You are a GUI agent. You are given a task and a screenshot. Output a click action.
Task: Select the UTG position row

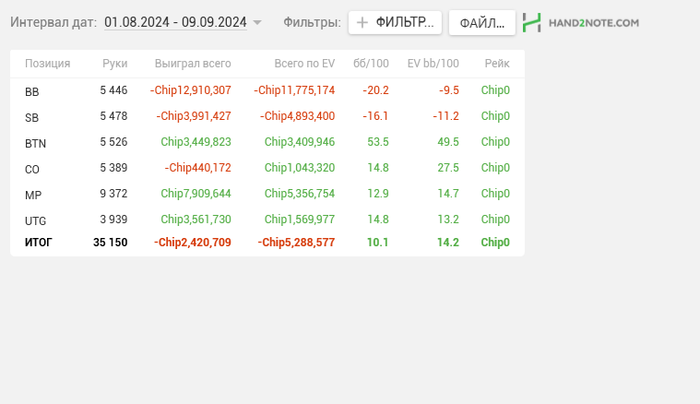coord(35,221)
